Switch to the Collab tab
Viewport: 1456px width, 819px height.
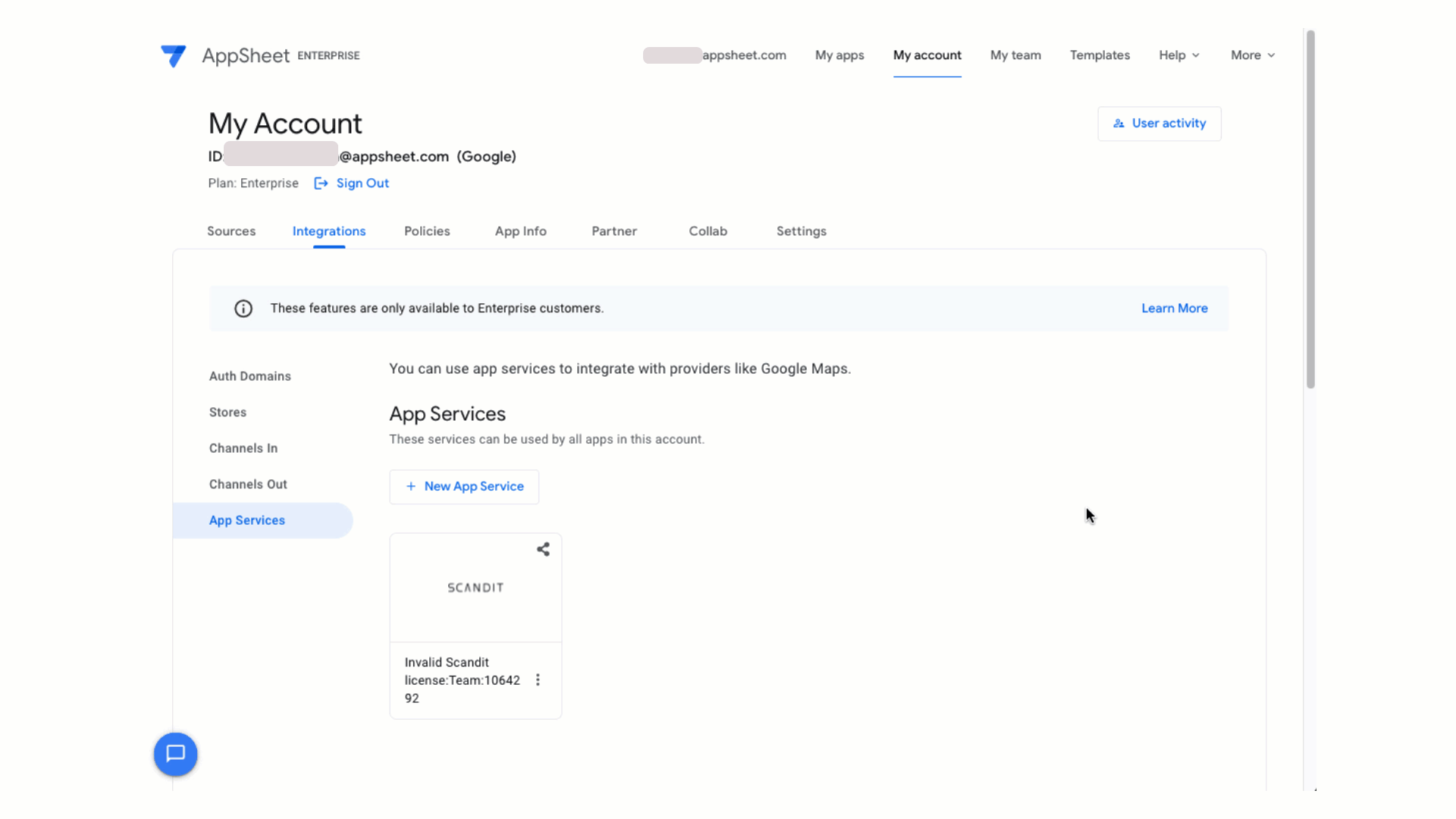tap(708, 231)
